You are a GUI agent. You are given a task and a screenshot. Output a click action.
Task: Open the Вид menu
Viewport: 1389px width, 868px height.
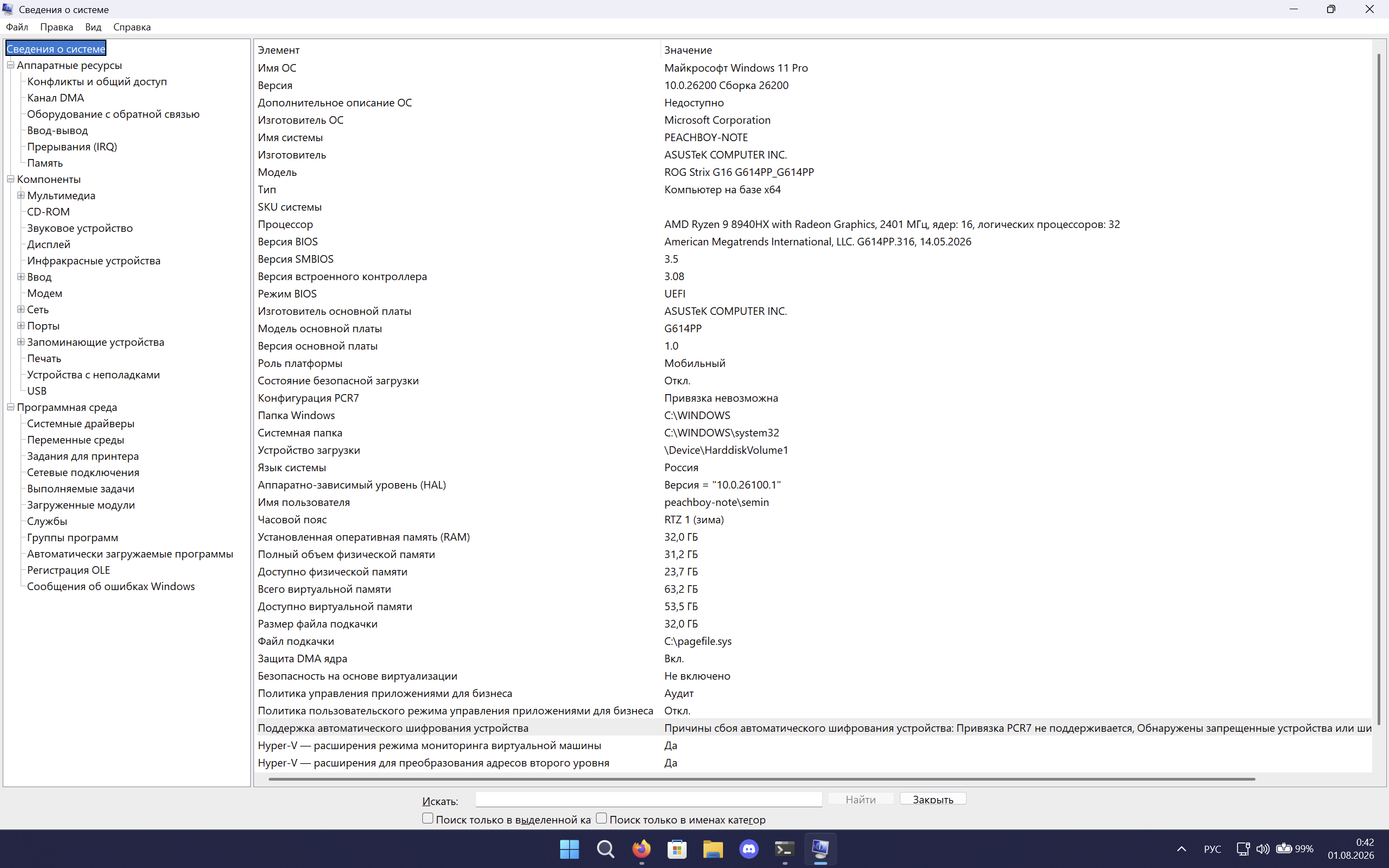coord(93,27)
